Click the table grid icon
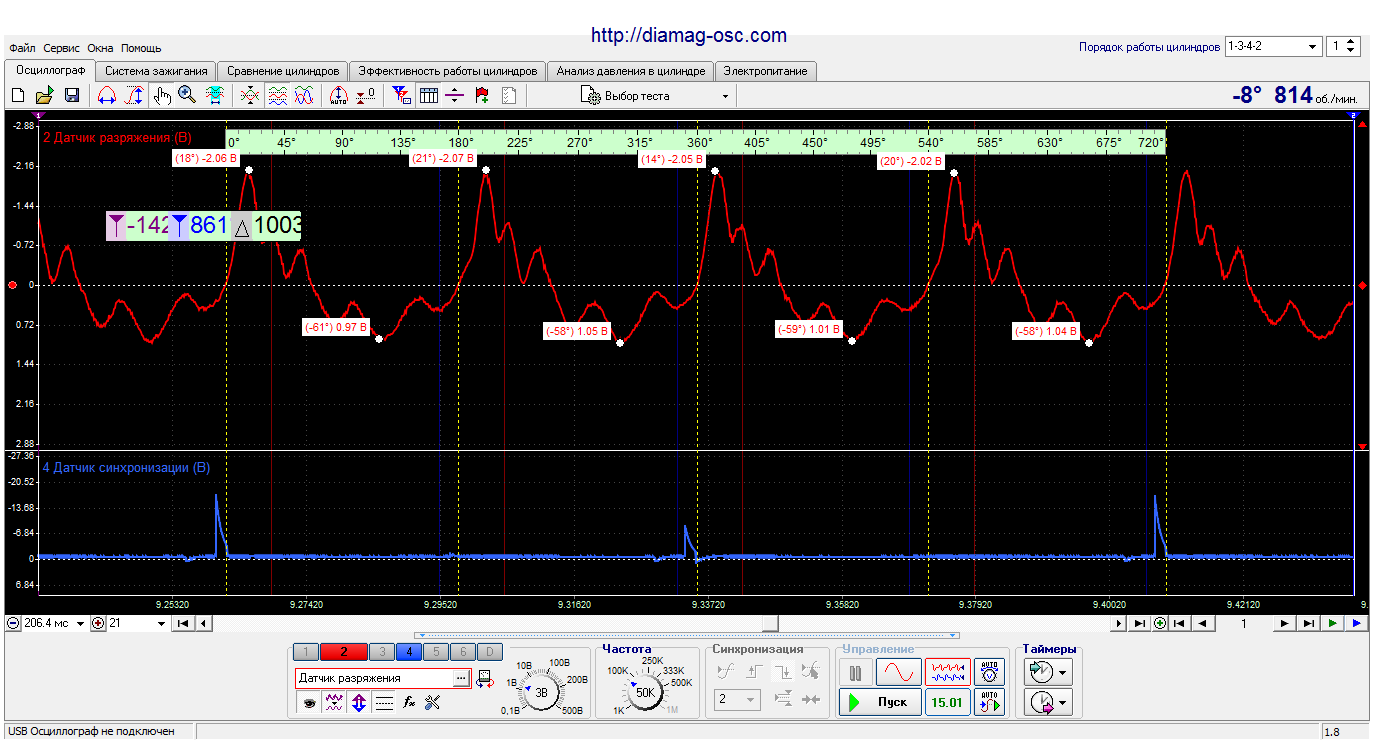Viewport: 1382px width, 744px height. pos(428,96)
